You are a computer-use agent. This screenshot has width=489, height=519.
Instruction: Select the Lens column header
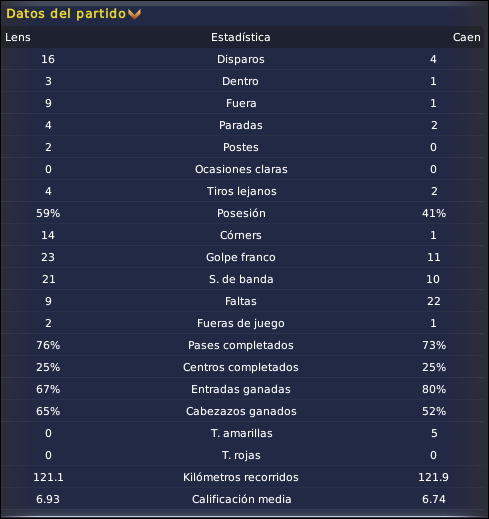18,37
